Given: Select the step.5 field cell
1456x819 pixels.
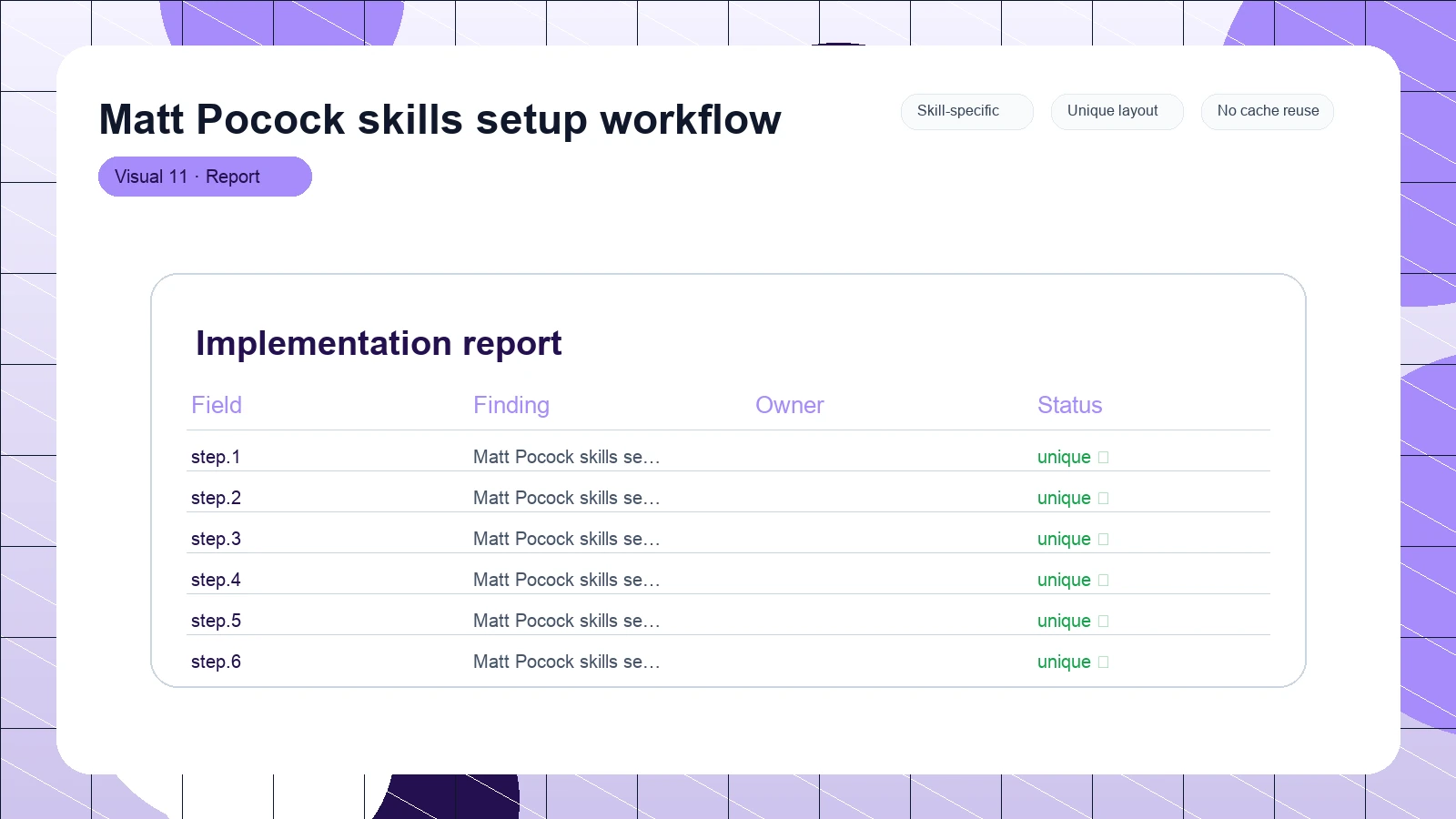Looking at the screenshot, I should coord(216,621).
